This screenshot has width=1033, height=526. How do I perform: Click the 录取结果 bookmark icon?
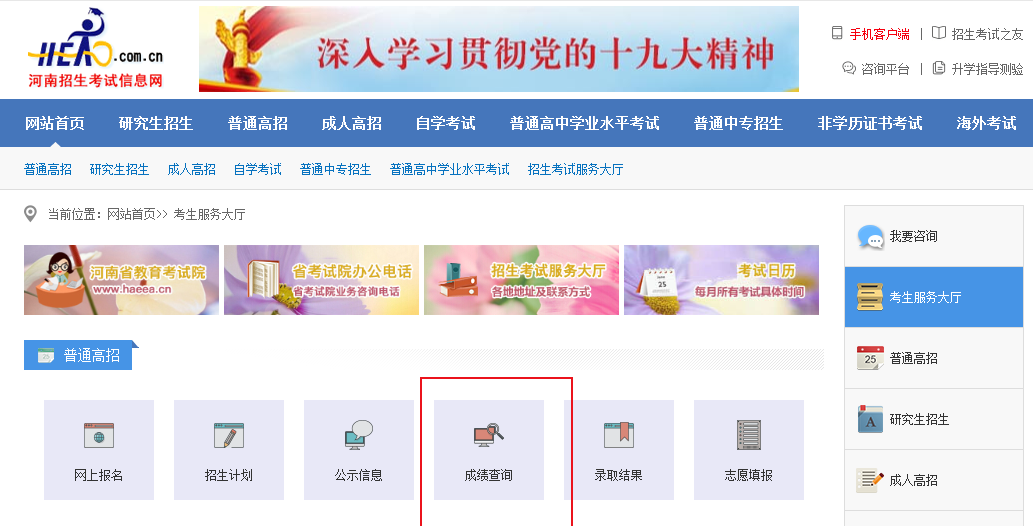[x=619, y=436]
